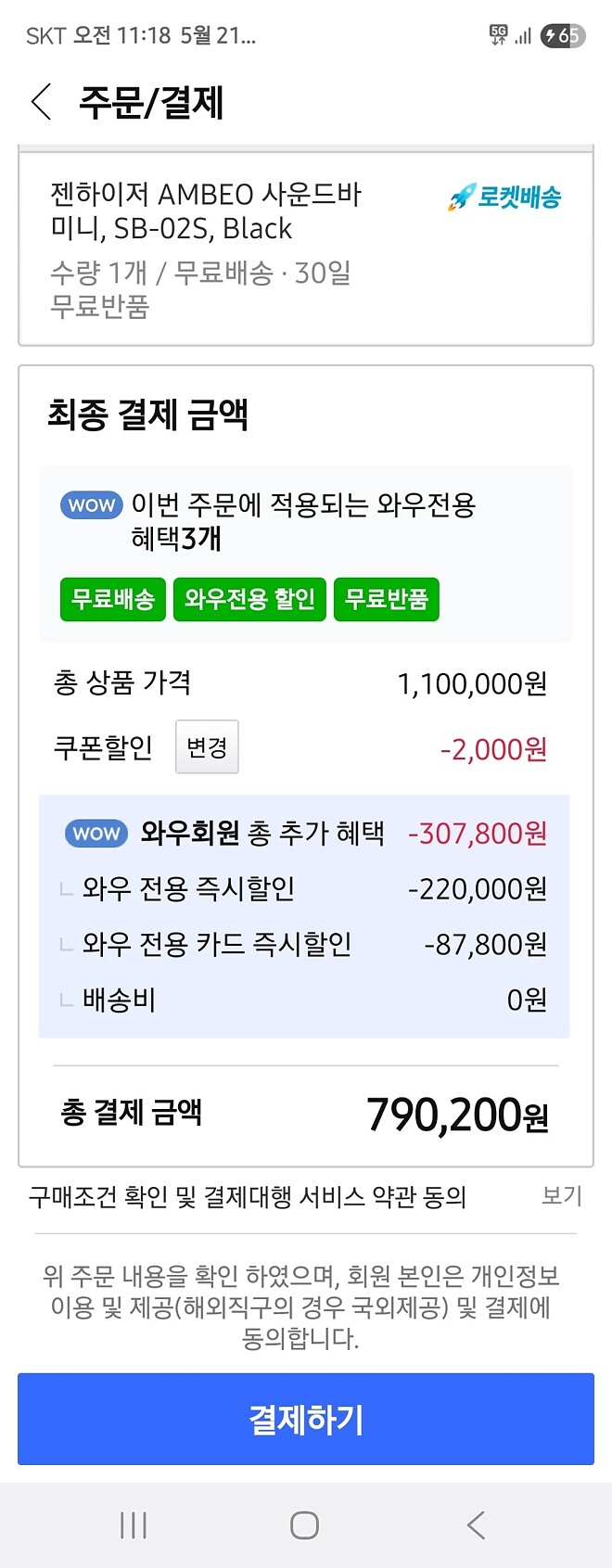Tap the battery indicator showing 65
Screen dimensions: 612x1568
563,34
